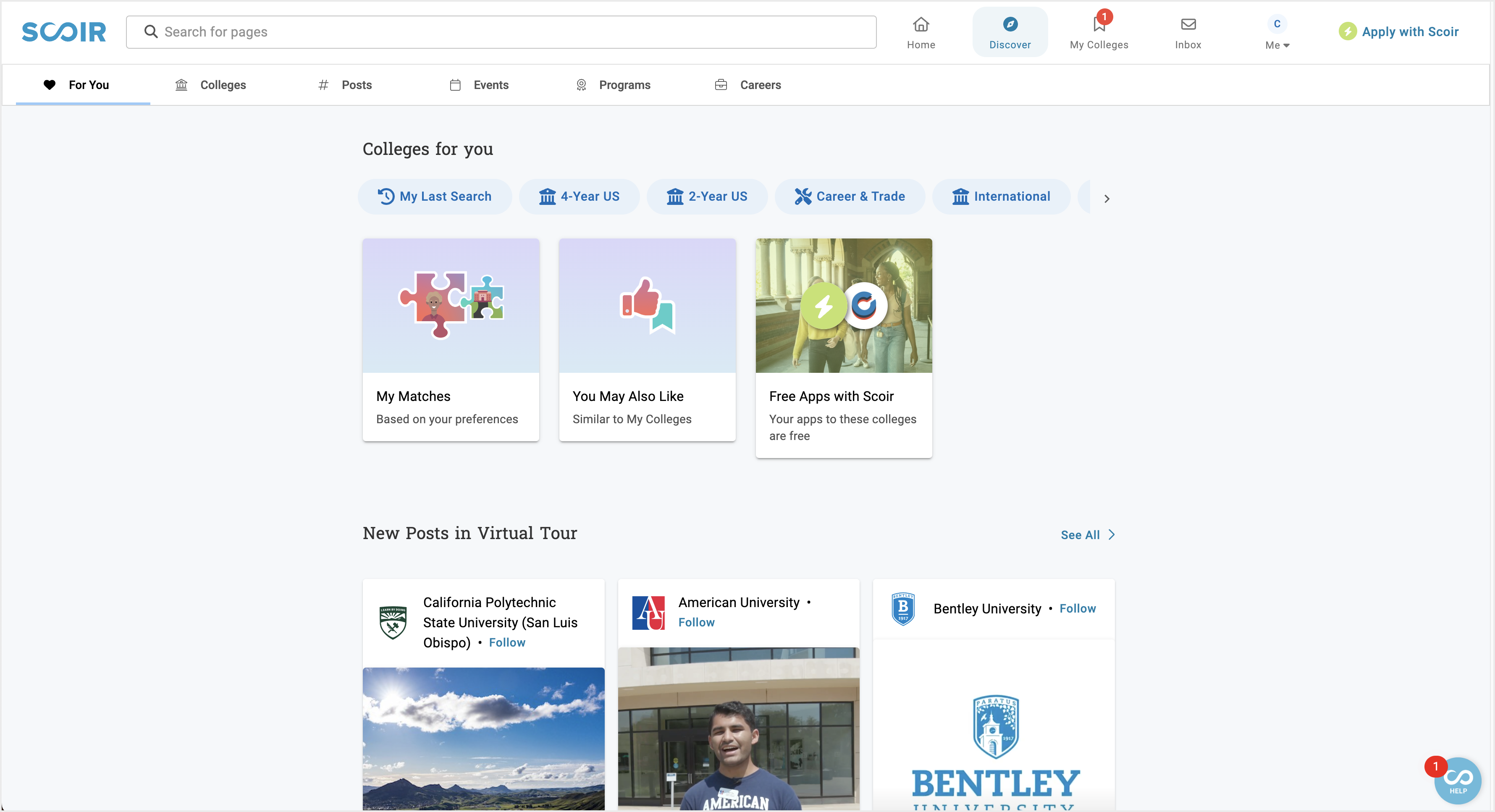Viewport: 1495px width, 812px height.
Task: Open the American University name link
Action: (x=739, y=602)
